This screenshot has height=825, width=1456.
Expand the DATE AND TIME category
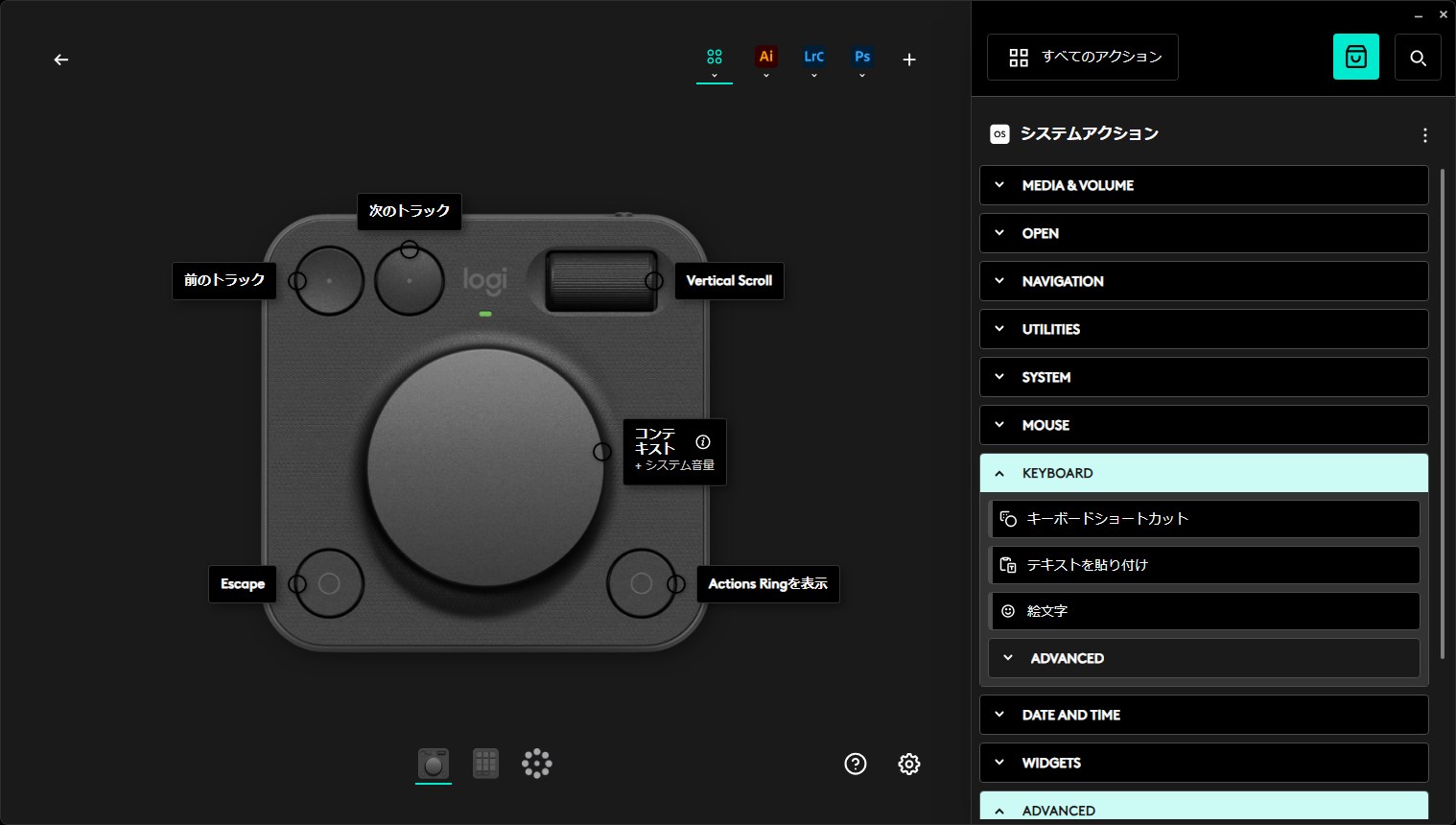click(1204, 715)
